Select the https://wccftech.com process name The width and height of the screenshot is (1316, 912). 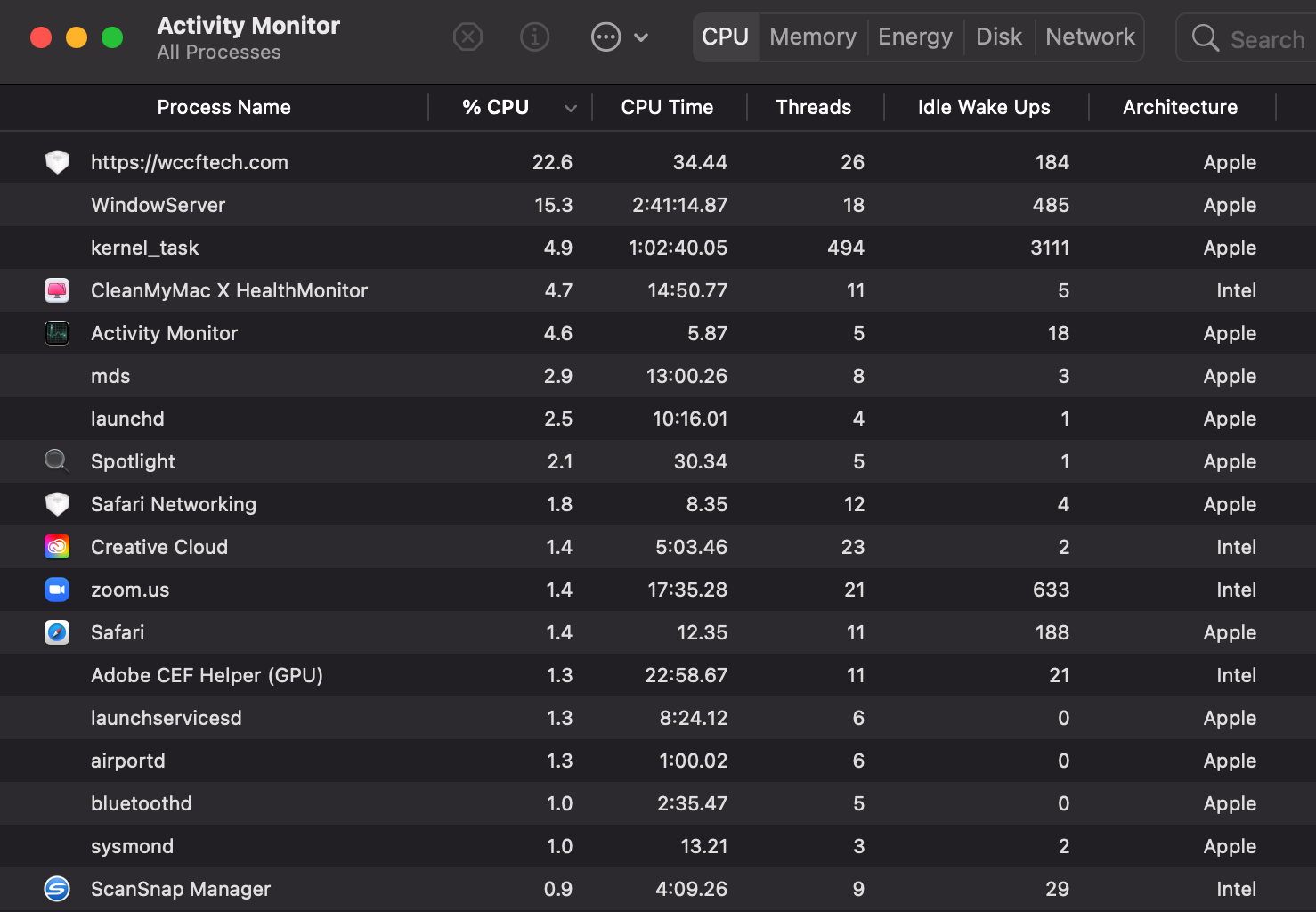coord(190,162)
